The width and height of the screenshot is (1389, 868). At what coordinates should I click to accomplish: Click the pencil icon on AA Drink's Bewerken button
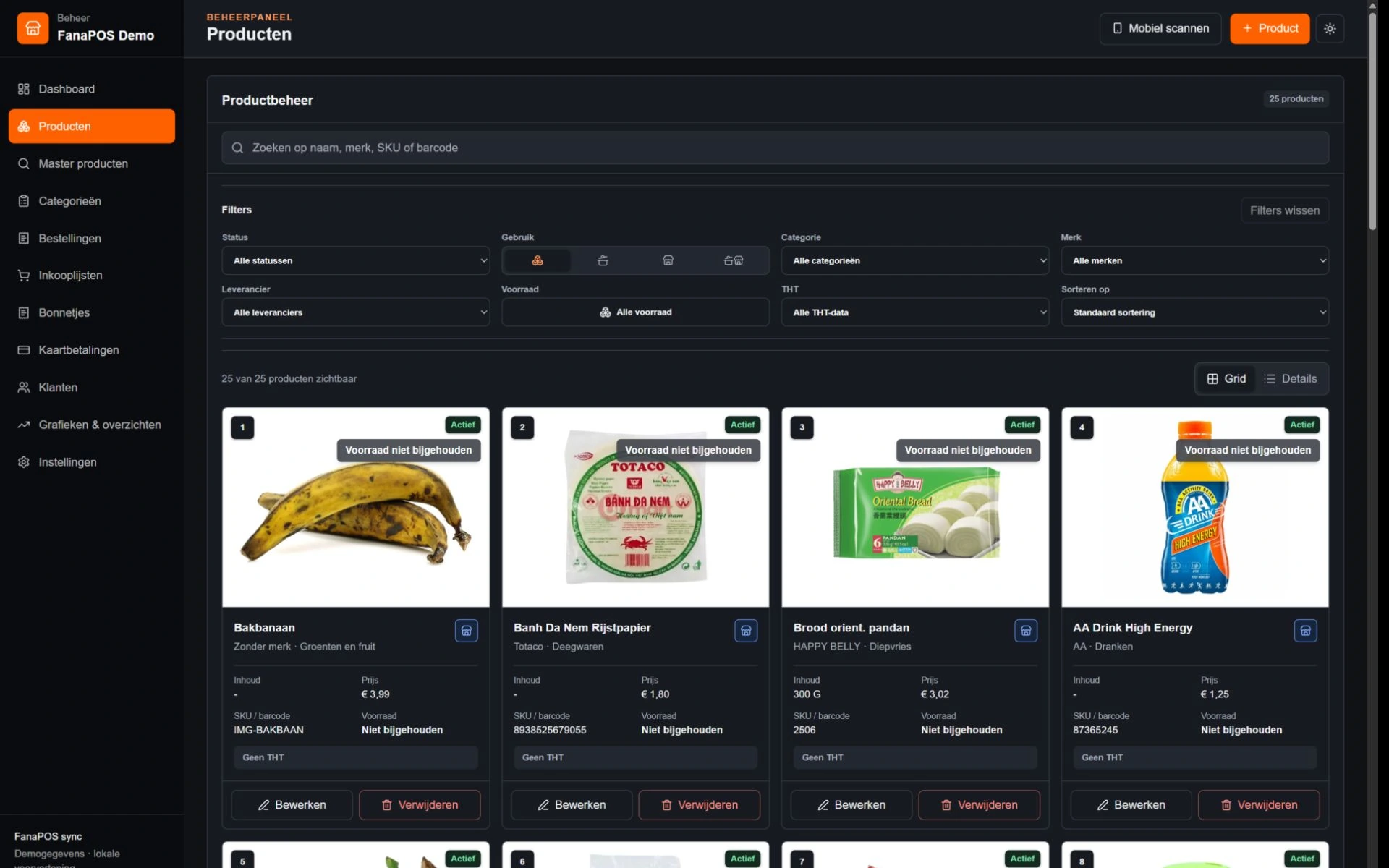(x=1103, y=805)
